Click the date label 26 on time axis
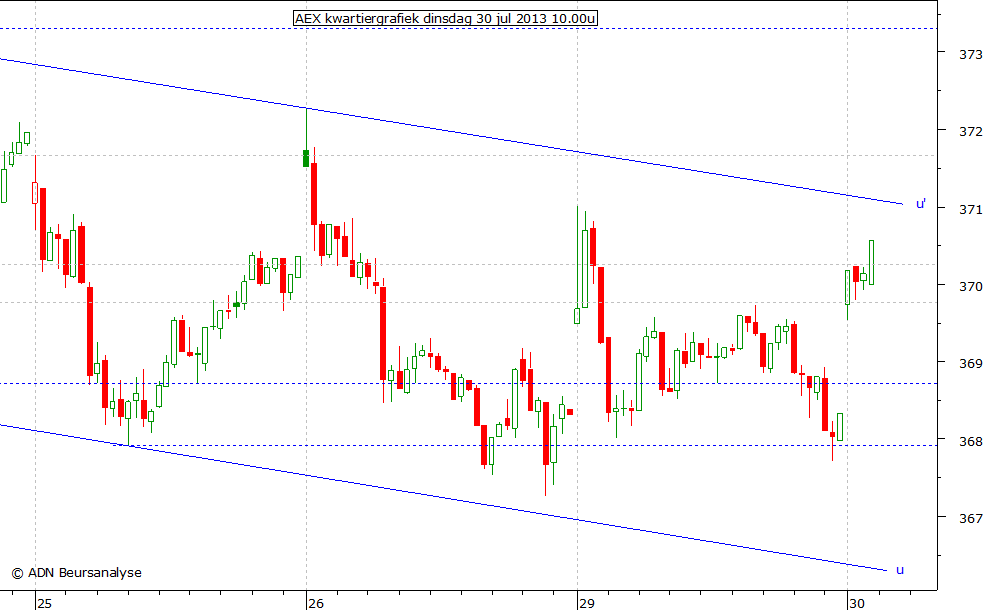The image size is (985, 610). coord(316,603)
